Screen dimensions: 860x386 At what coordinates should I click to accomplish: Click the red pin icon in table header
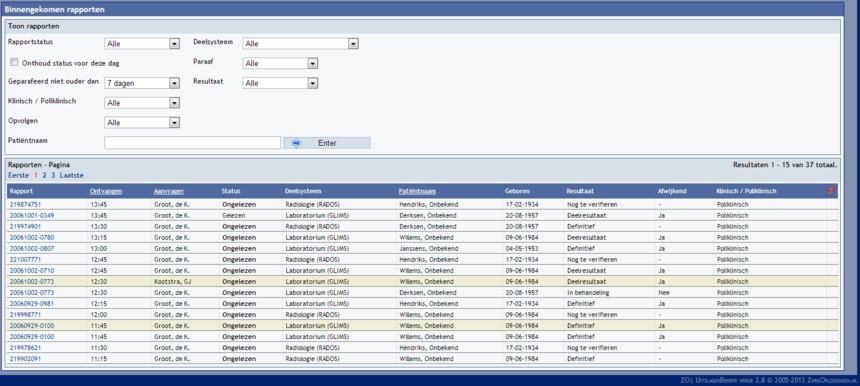tap(831, 191)
